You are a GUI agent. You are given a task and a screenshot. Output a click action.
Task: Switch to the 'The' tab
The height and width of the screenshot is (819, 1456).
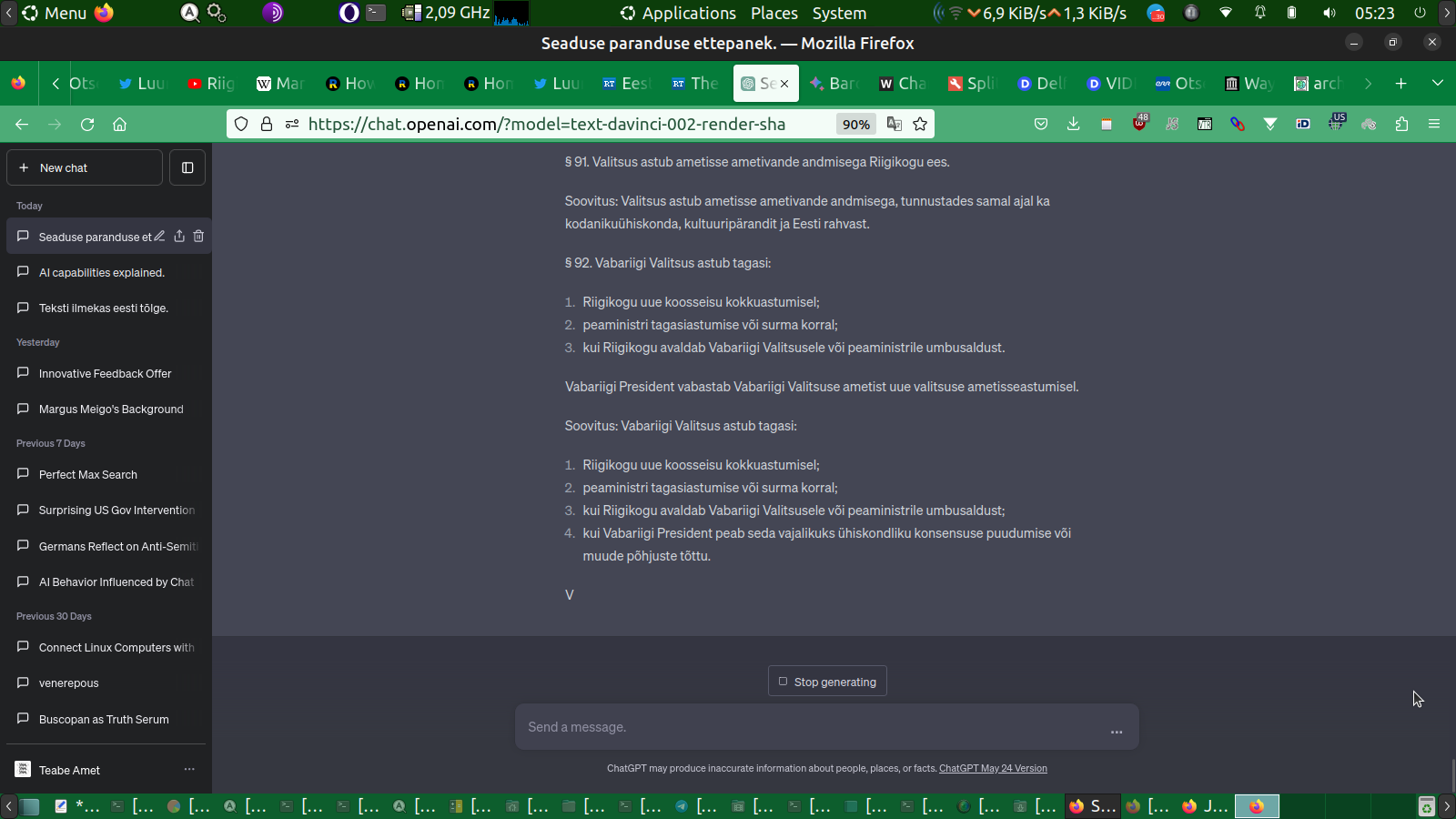point(695,84)
